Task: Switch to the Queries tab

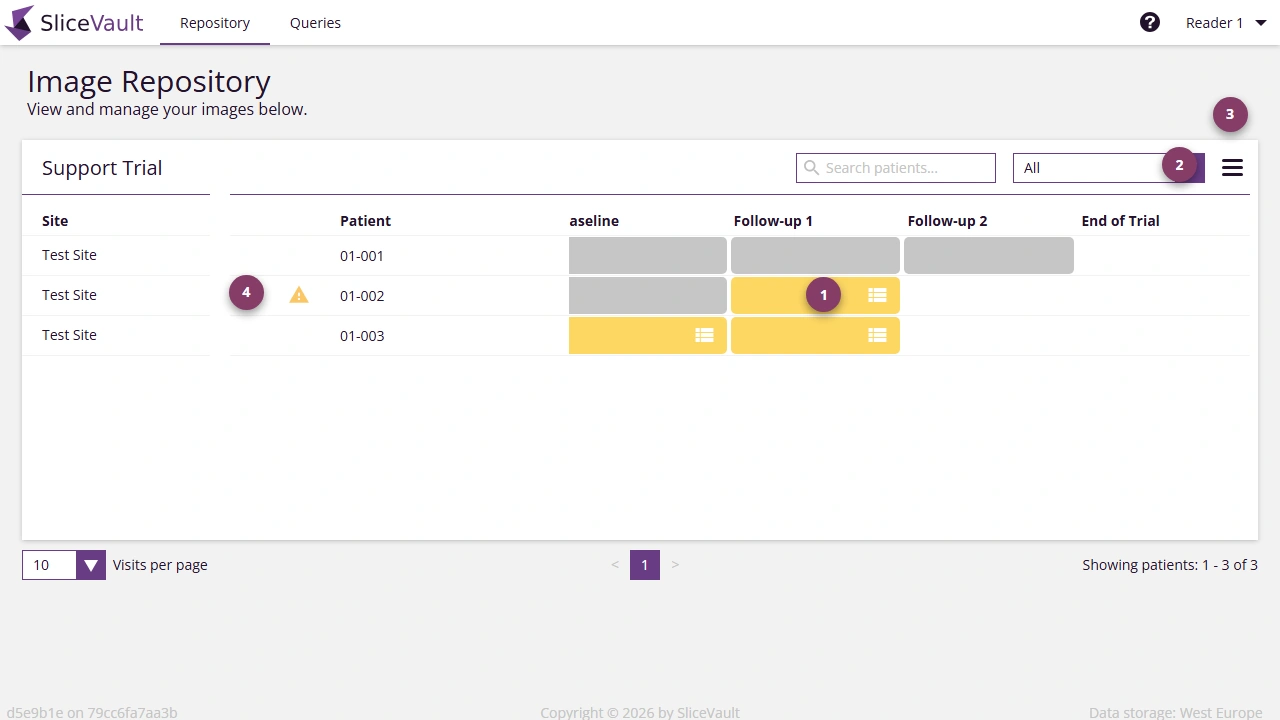Action: (x=315, y=23)
